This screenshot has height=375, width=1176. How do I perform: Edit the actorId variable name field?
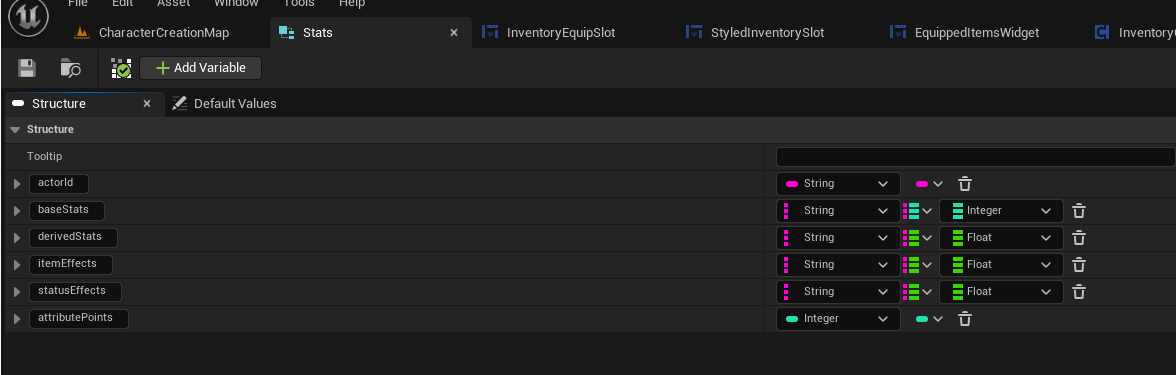[59, 183]
